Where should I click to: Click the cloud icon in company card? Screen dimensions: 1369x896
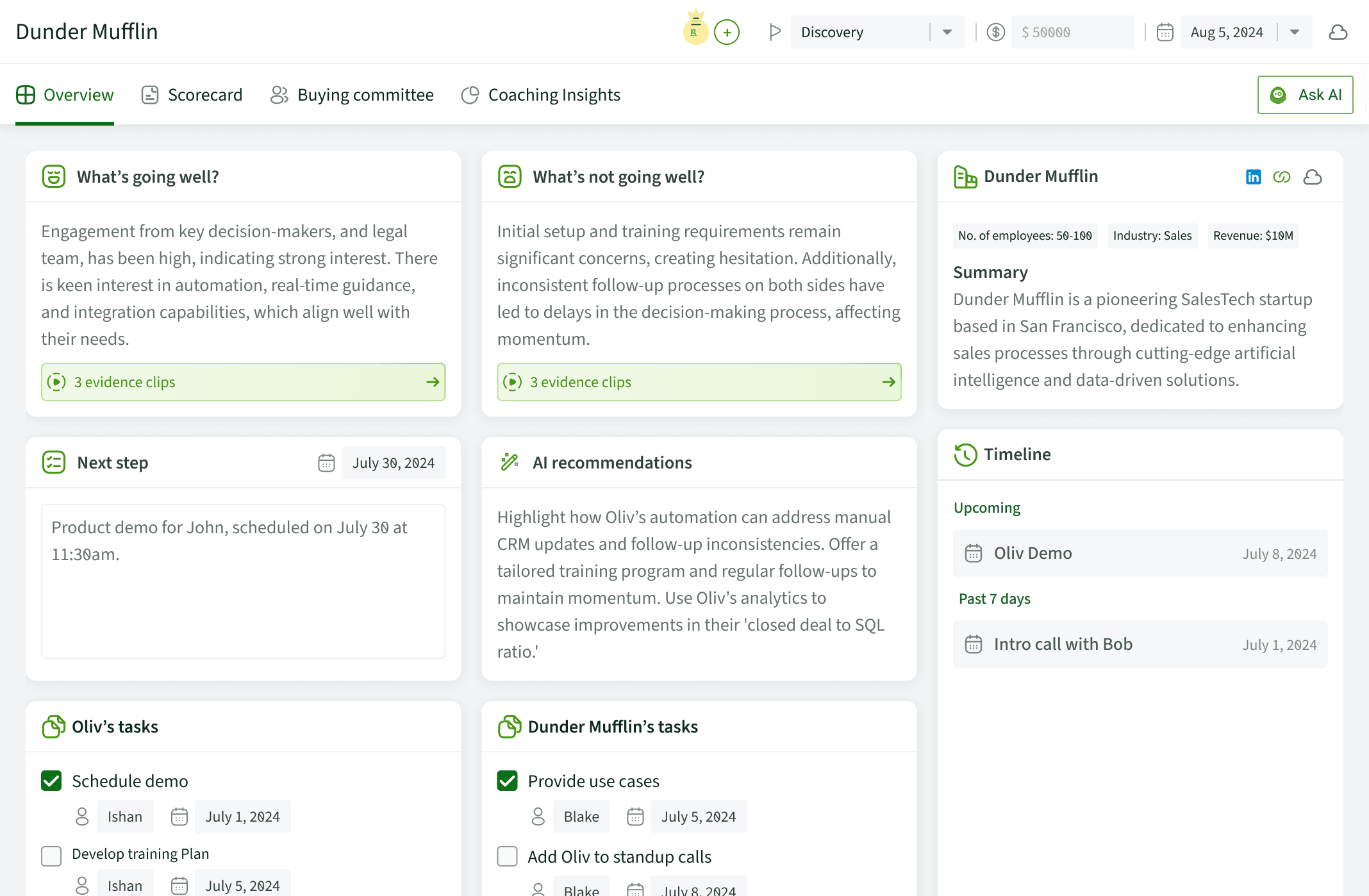pyautogui.click(x=1312, y=177)
